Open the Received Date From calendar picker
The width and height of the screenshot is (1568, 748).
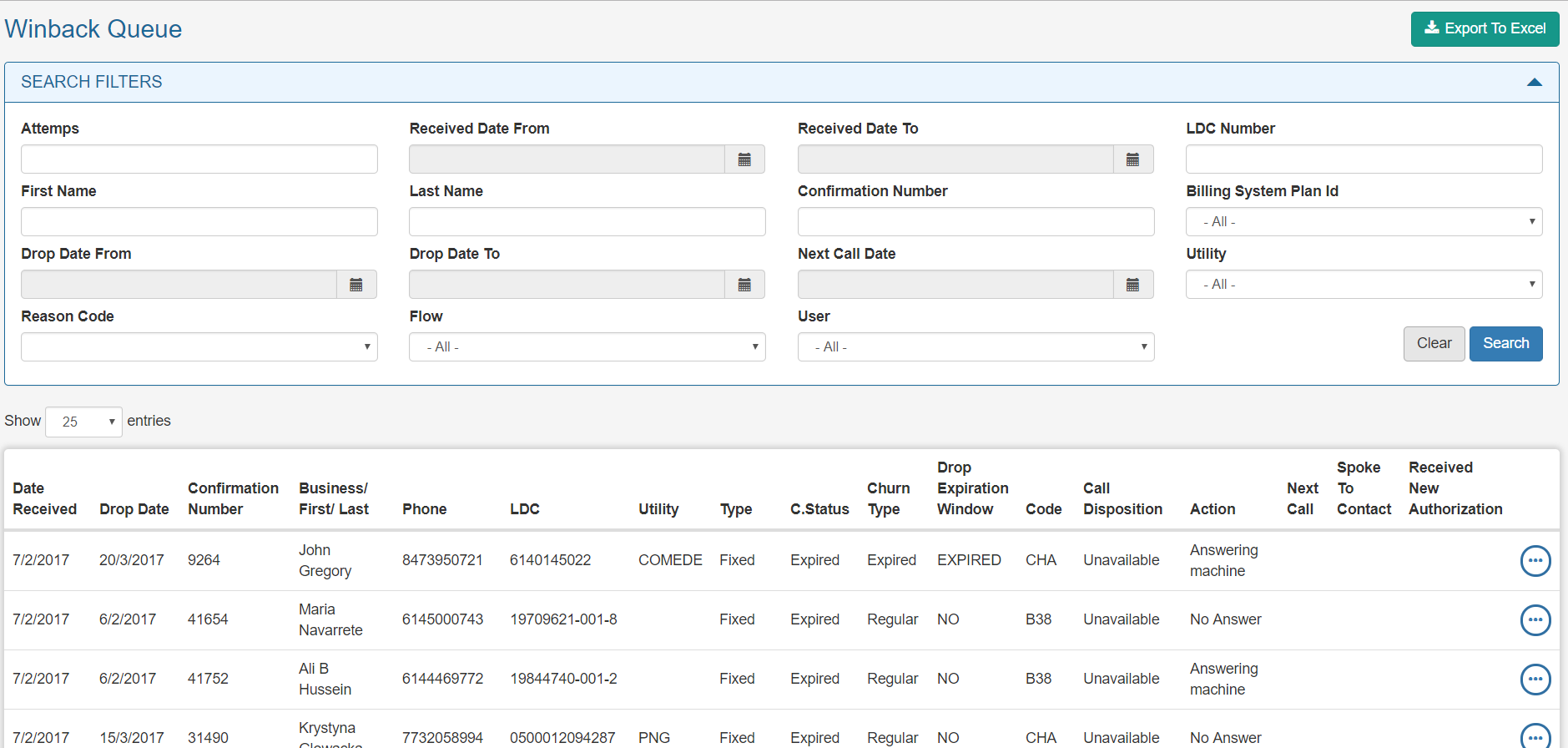click(x=744, y=159)
